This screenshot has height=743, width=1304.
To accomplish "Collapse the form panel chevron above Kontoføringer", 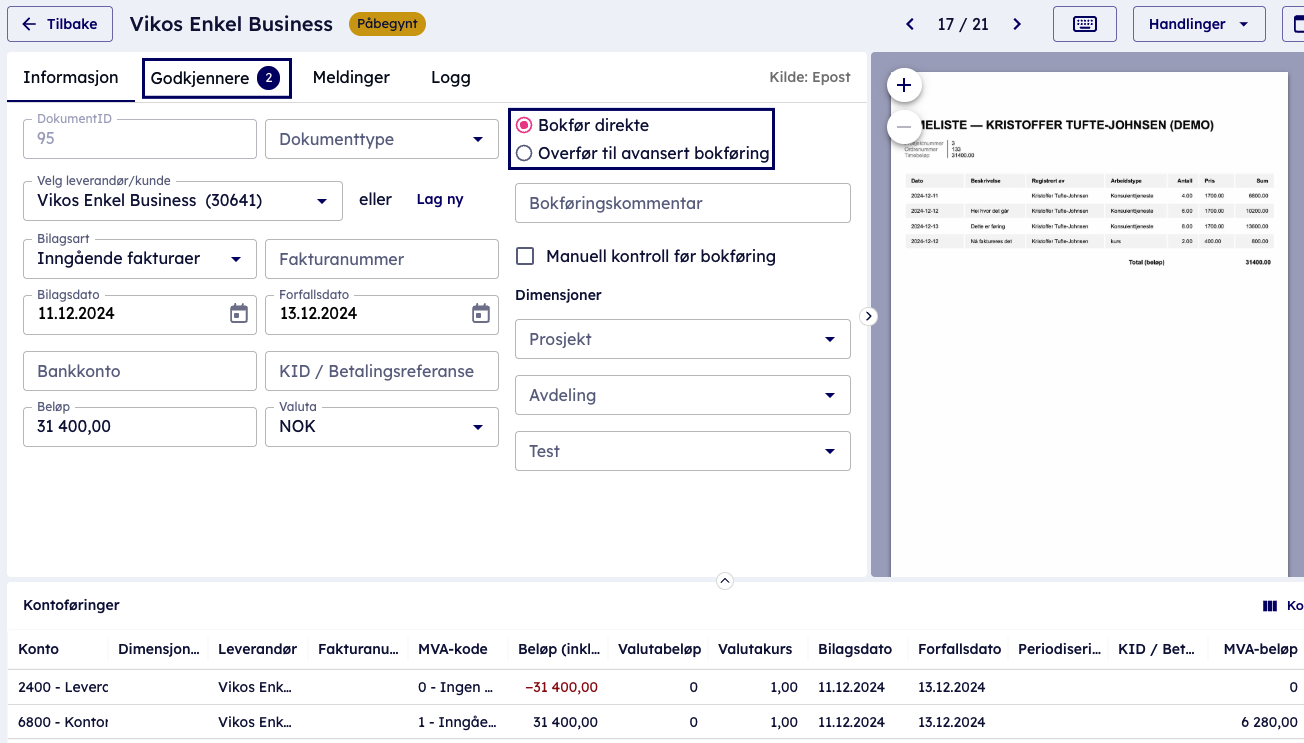I will pos(725,581).
